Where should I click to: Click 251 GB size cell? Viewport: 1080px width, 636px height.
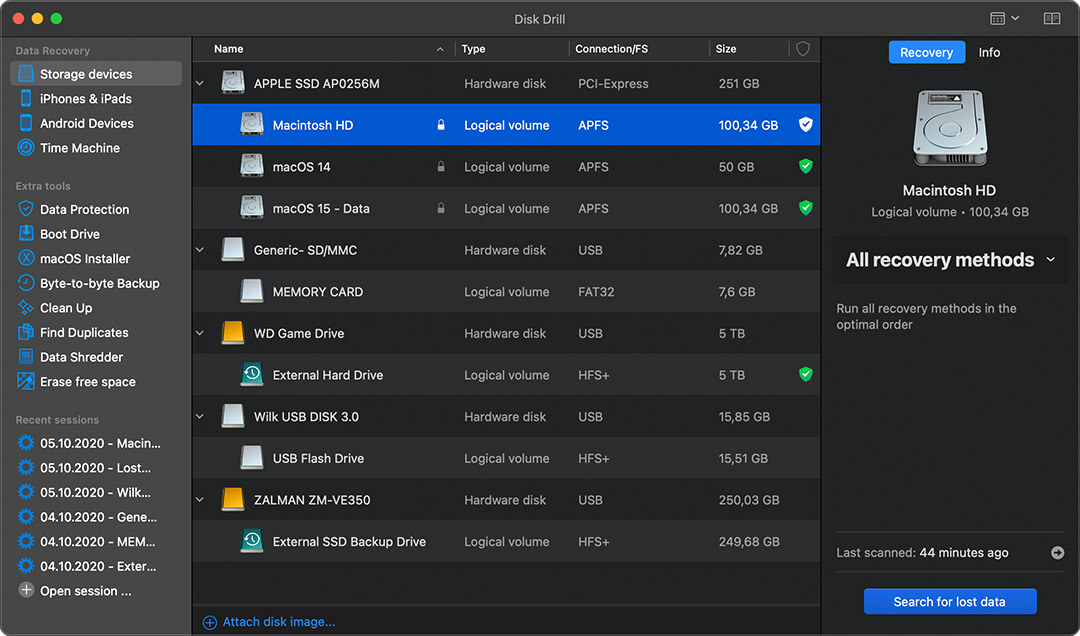[x=739, y=83]
